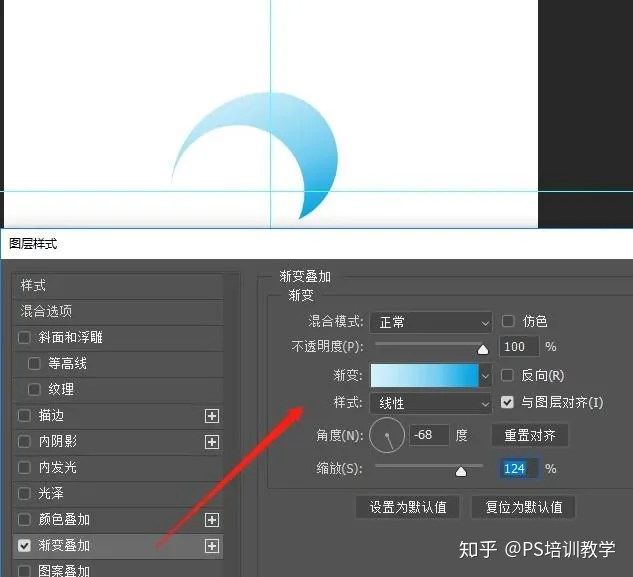Add another 内阴影 effect with plus icon

212,442
